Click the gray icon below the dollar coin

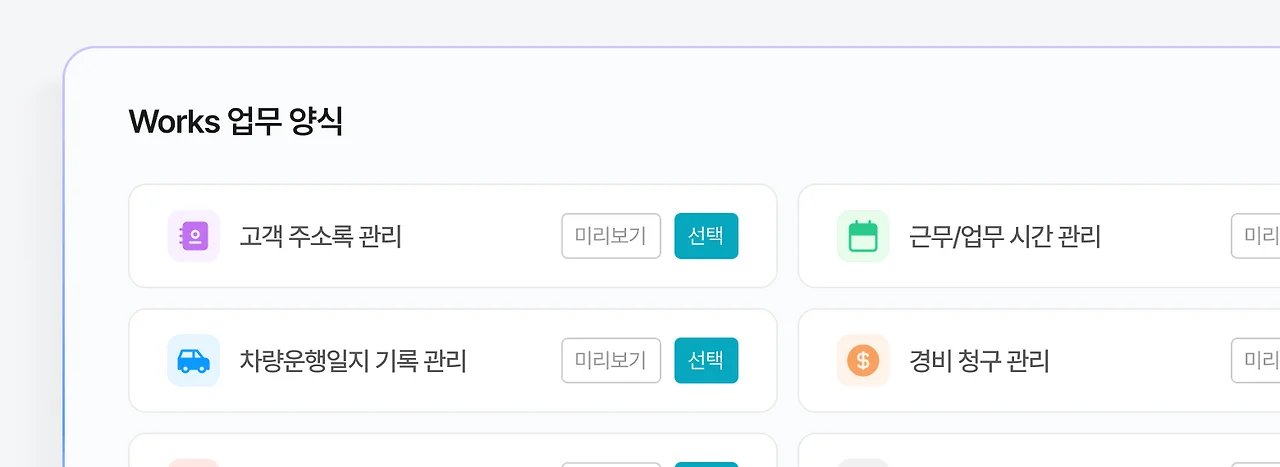(x=862, y=462)
